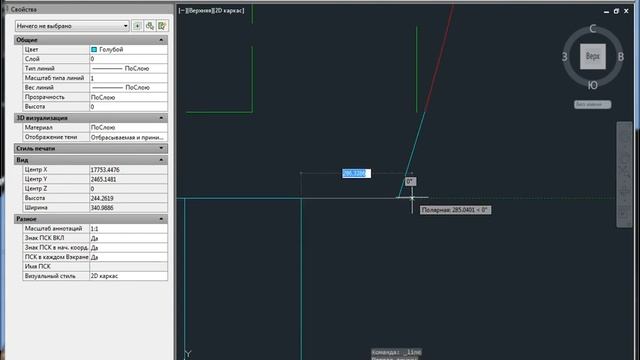
Task: Open the UCS dropdown below the ViewCube
Action: point(593,104)
